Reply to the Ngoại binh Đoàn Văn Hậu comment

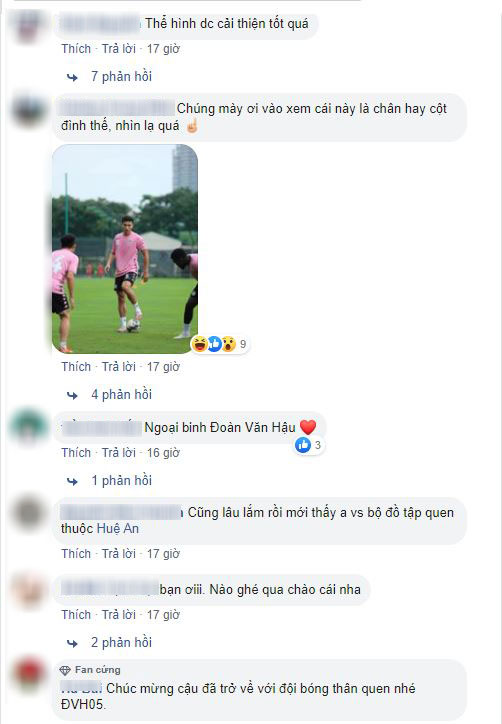[119, 453]
